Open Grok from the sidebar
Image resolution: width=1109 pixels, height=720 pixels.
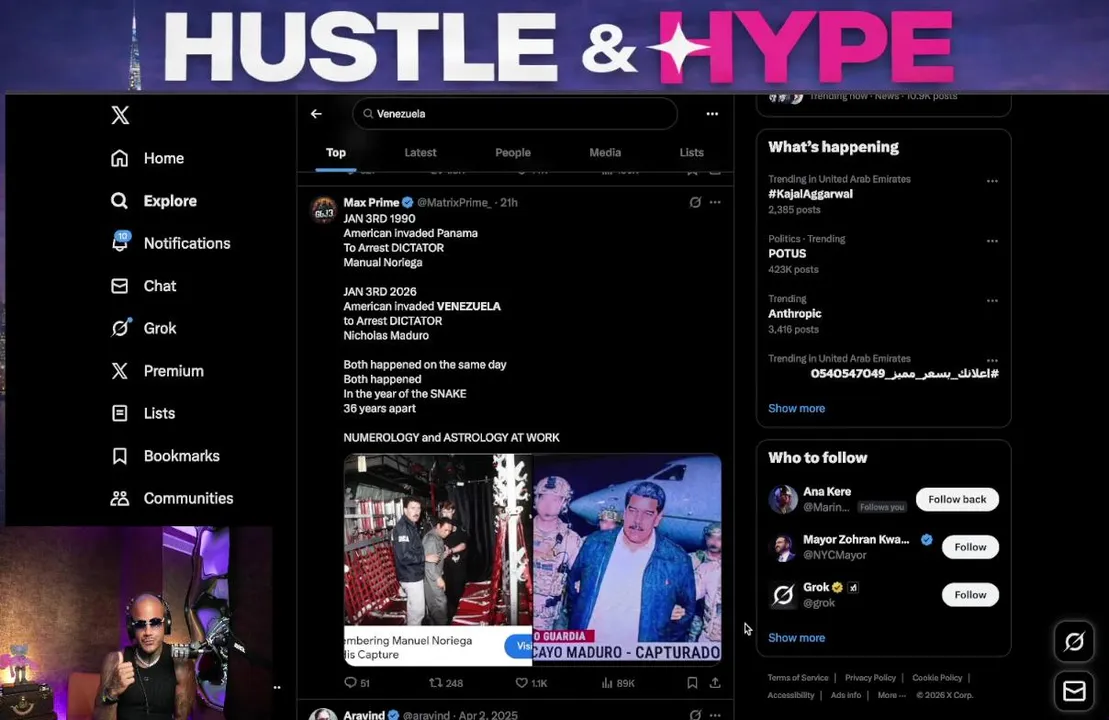(144, 328)
